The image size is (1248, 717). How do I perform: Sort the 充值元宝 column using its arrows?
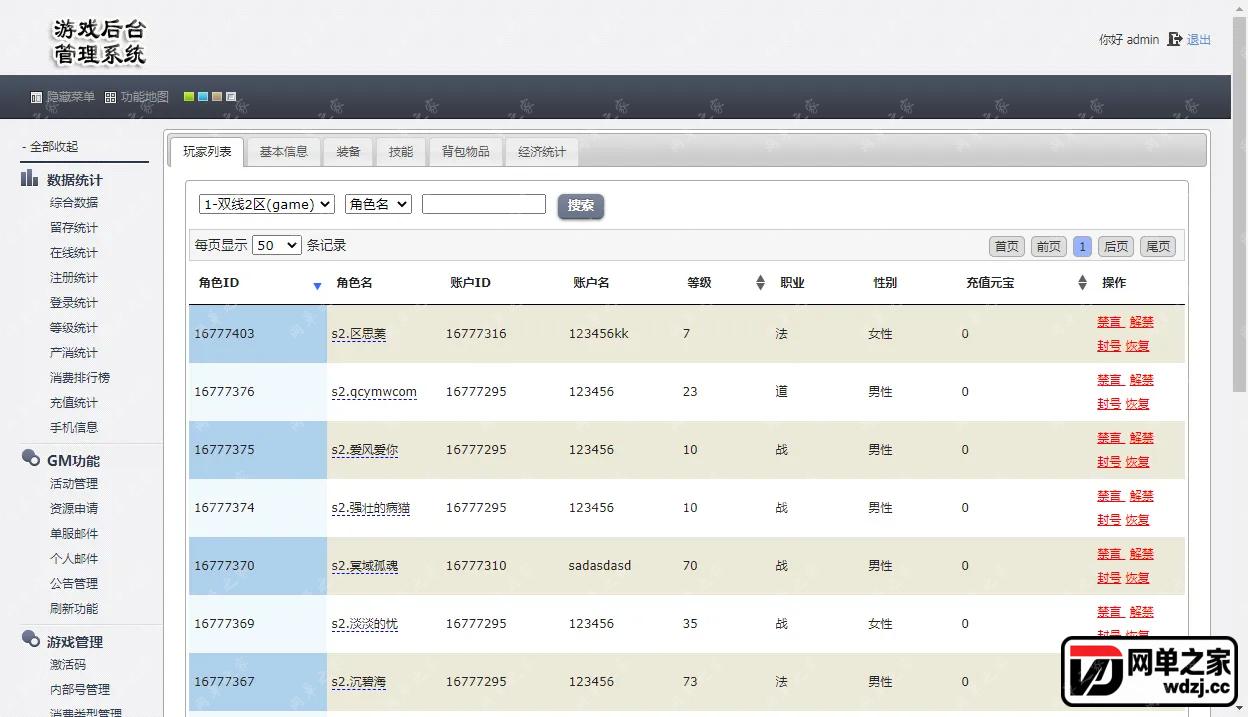click(1082, 283)
